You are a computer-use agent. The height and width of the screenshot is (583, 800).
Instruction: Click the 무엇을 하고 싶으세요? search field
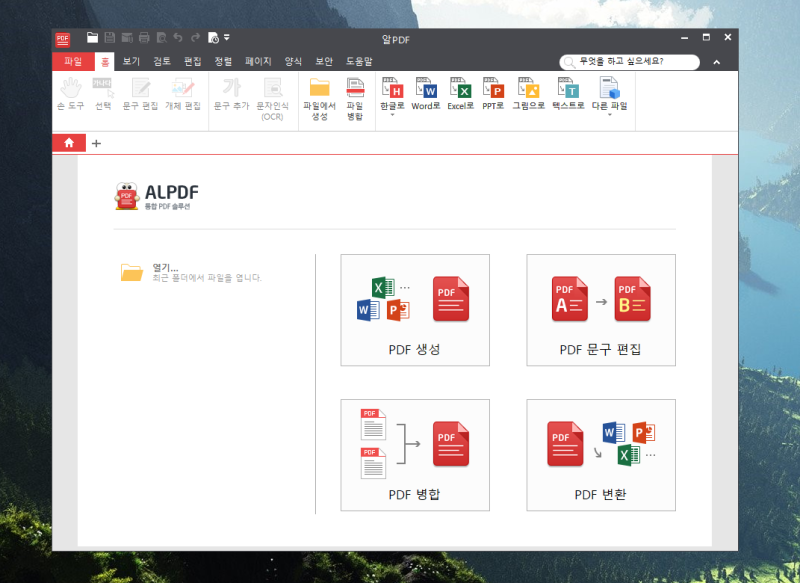pos(630,62)
